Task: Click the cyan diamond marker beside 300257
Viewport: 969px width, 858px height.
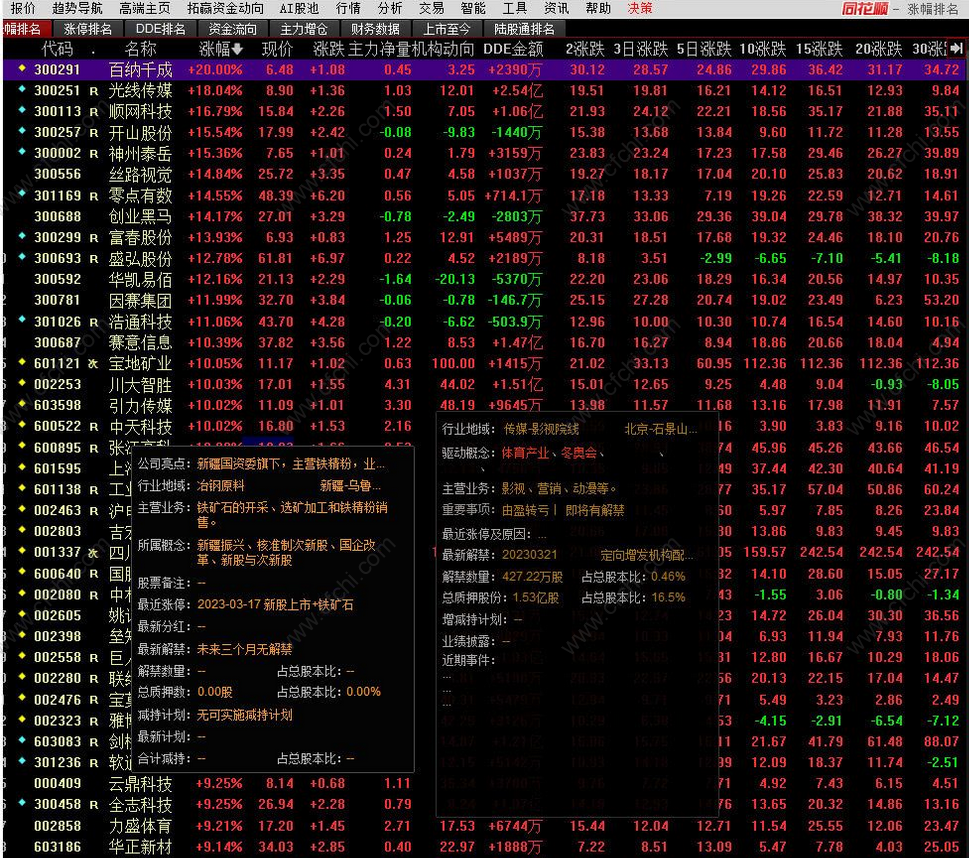Action: tap(22, 131)
